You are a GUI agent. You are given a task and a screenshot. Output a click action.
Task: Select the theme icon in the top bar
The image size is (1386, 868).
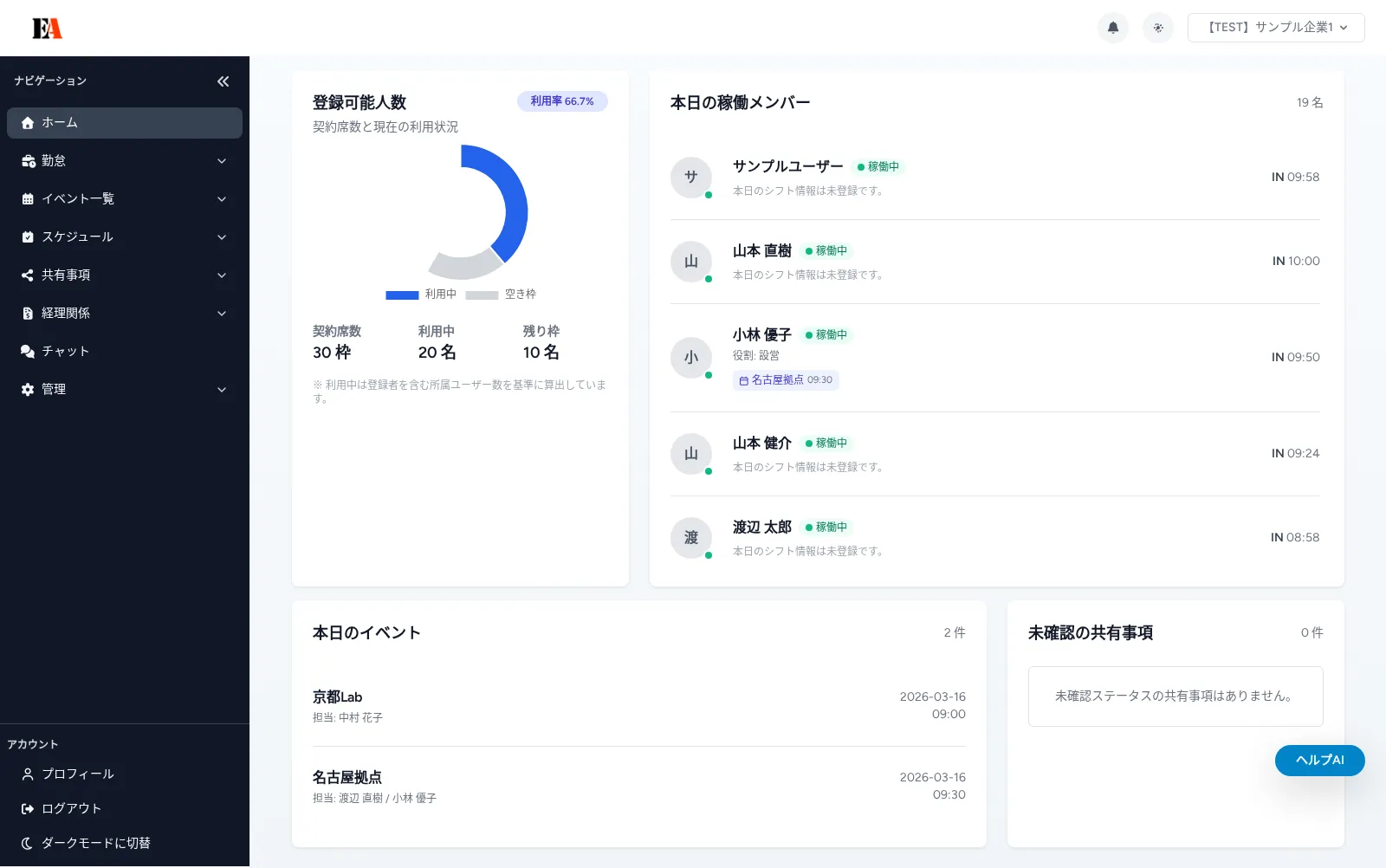(1158, 27)
